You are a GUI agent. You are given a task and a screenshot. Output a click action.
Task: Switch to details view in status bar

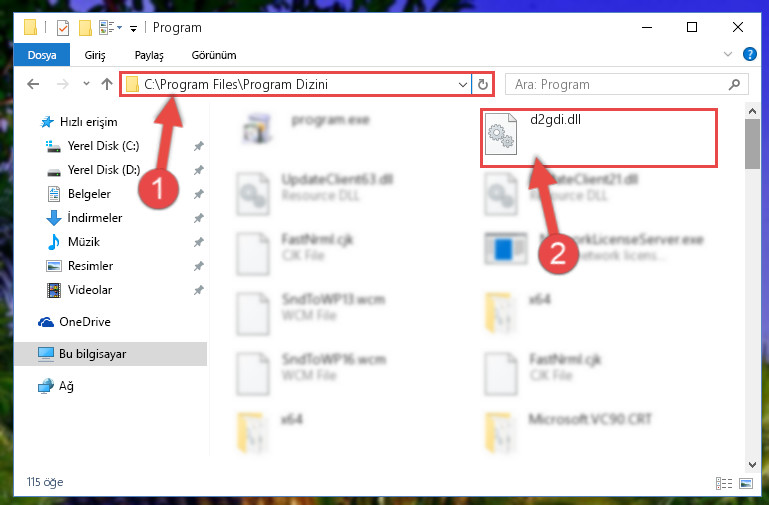(x=724, y=483)
